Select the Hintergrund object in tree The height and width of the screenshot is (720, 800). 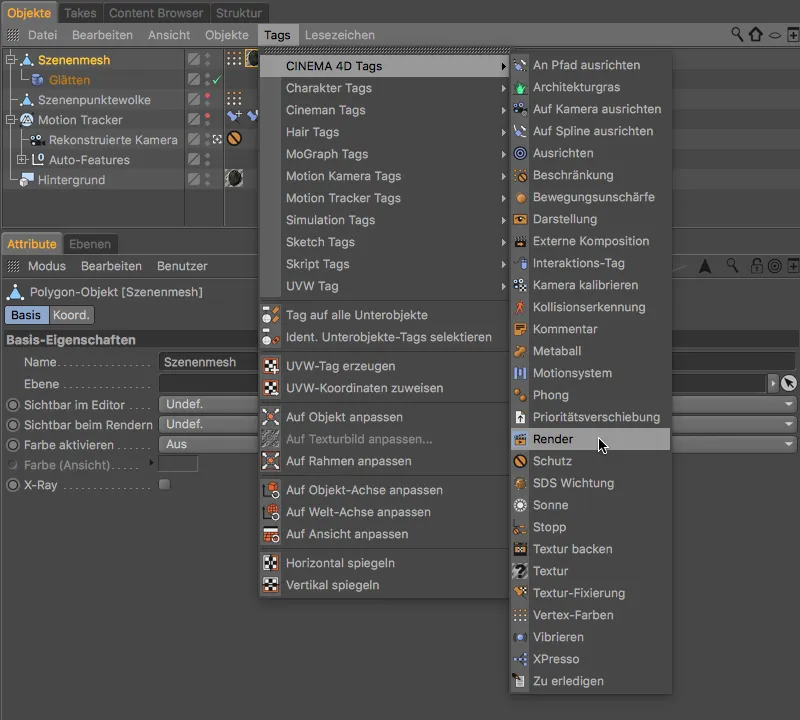(71, 180)
